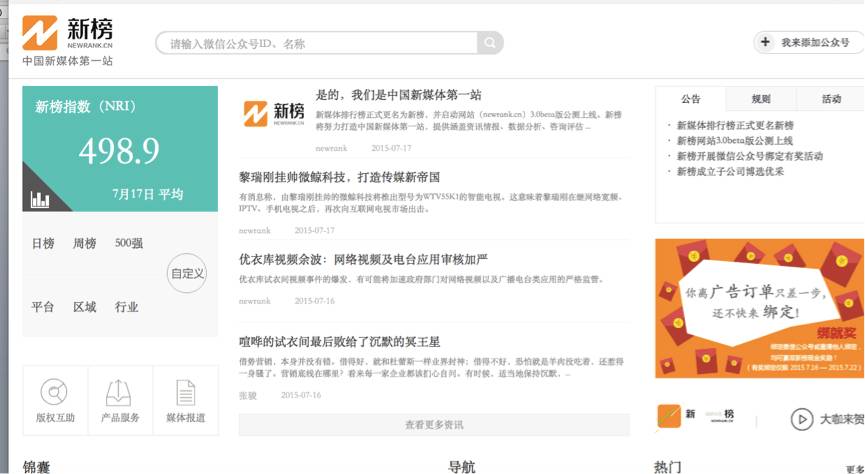Click the orange 广告订单 binding banner

(x=759, y=308)
